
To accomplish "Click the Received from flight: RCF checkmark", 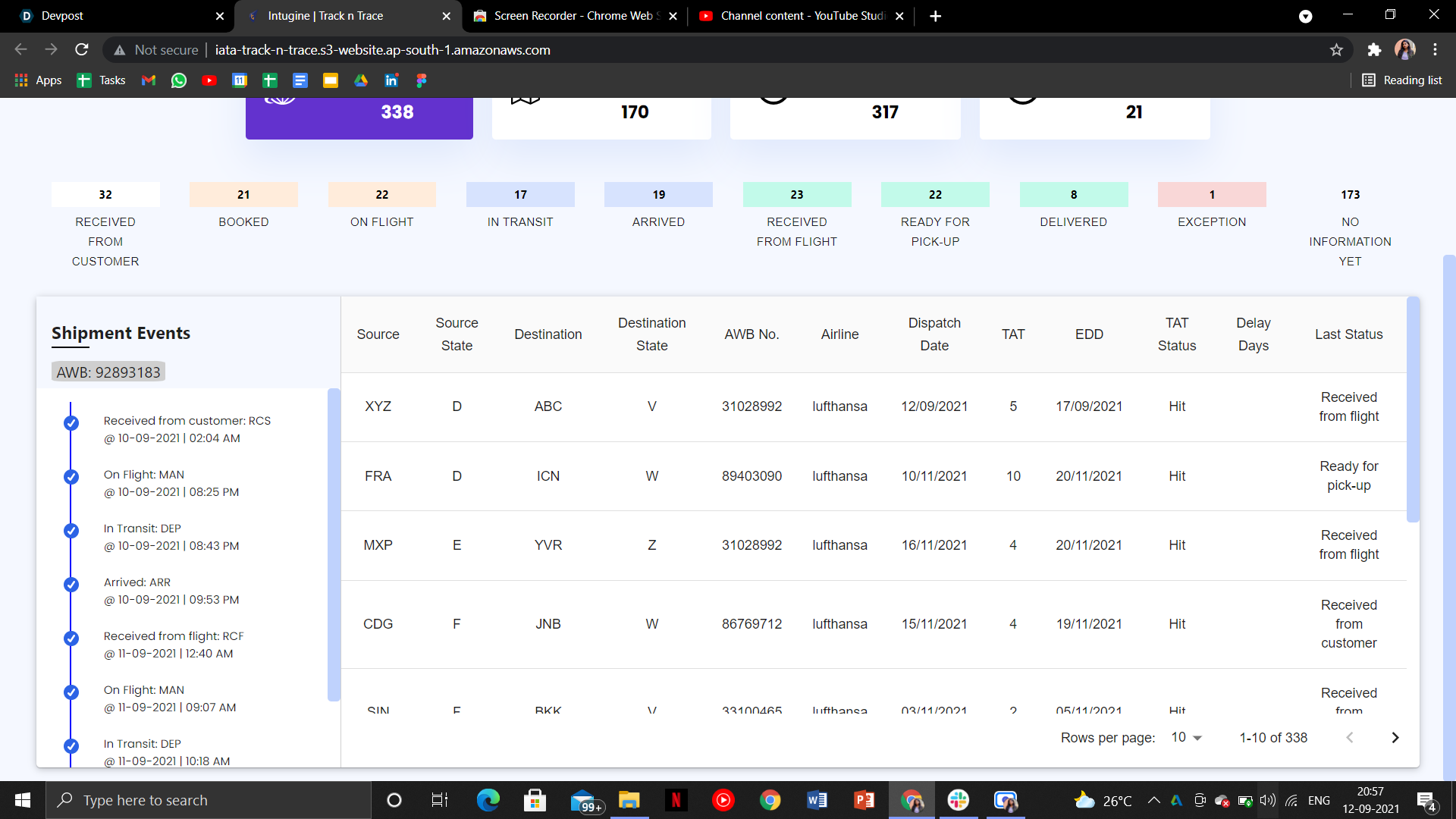I will tap(71, 639).
